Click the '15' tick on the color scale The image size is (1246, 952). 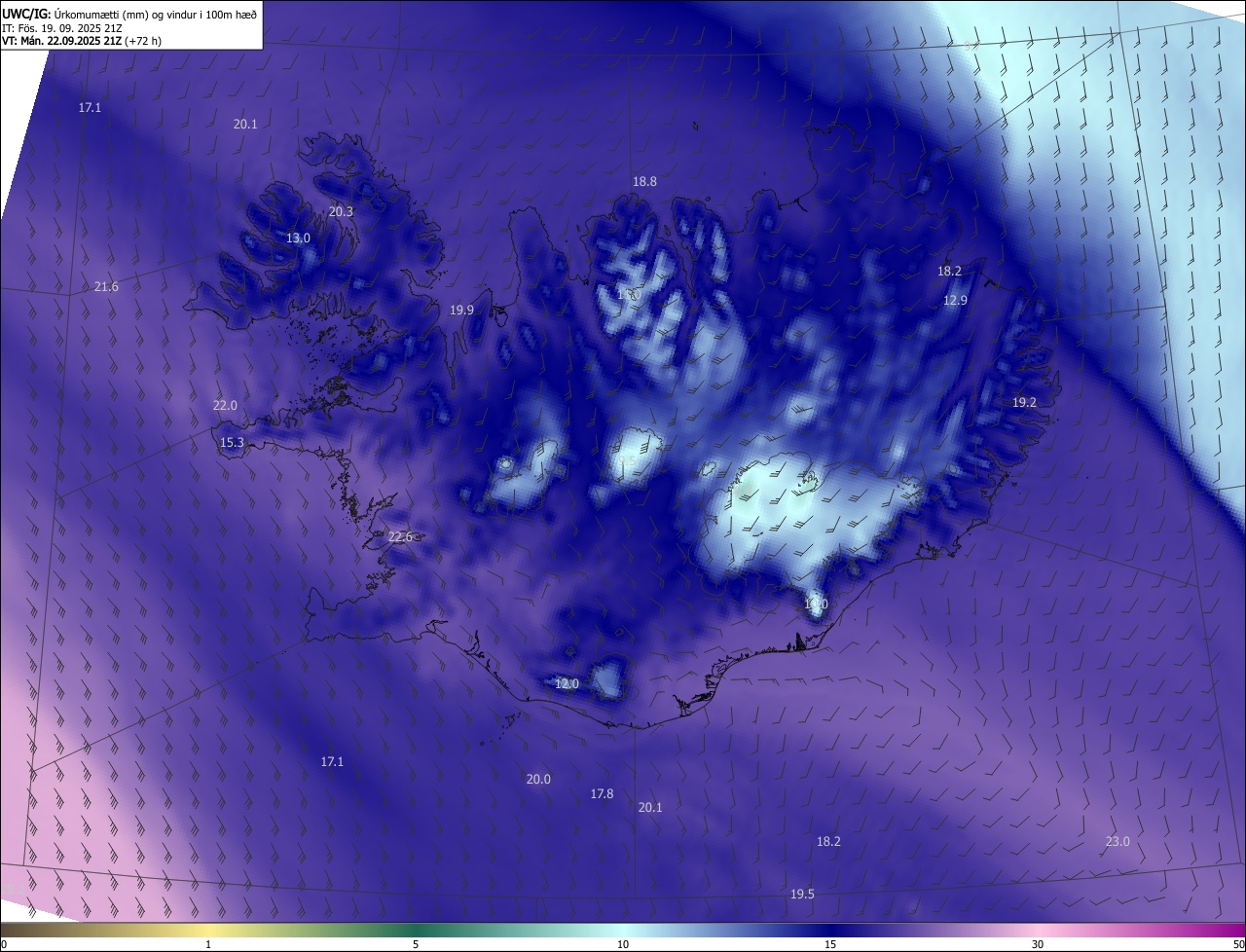[x=830, y=944]
